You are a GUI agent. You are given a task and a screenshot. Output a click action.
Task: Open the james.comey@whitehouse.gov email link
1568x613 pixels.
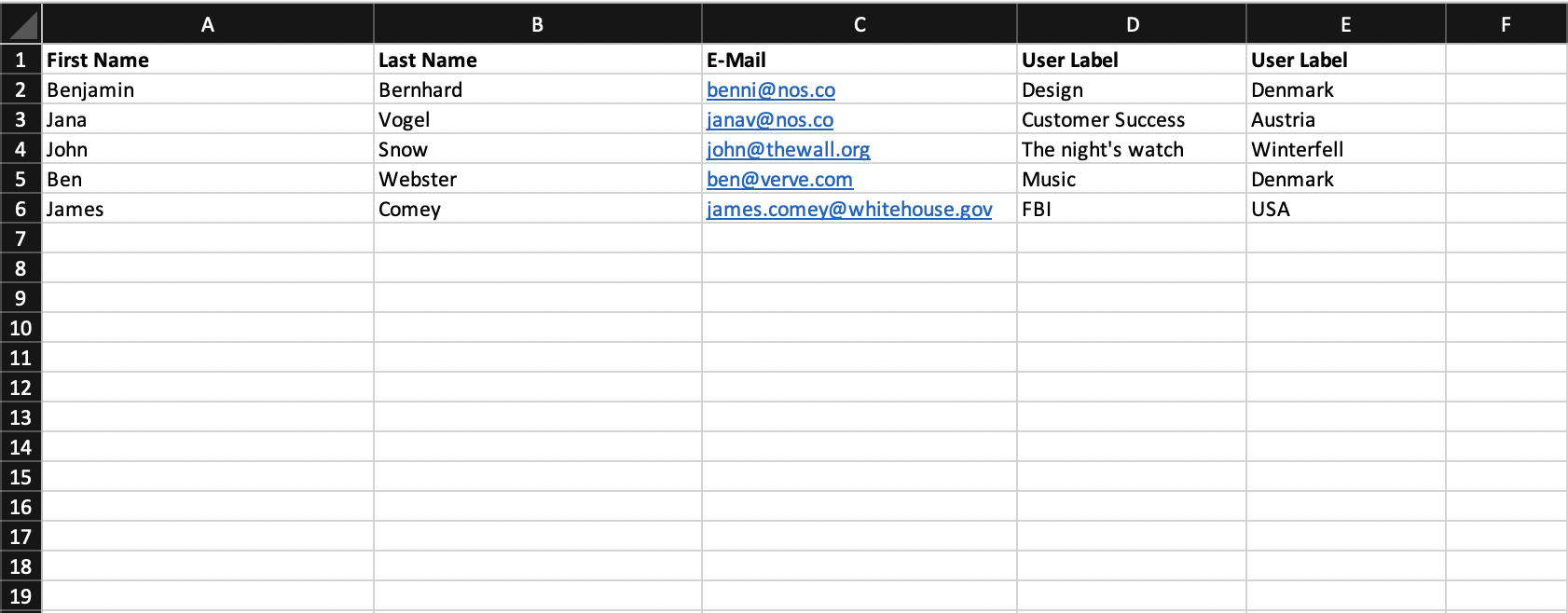pos(849,210)
